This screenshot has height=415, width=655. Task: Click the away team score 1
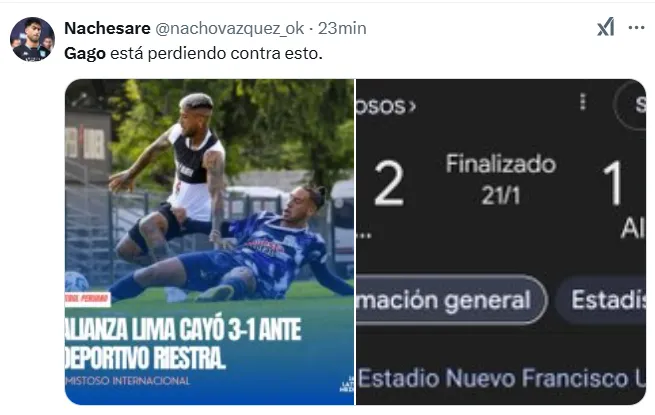[x=613, y=183]
